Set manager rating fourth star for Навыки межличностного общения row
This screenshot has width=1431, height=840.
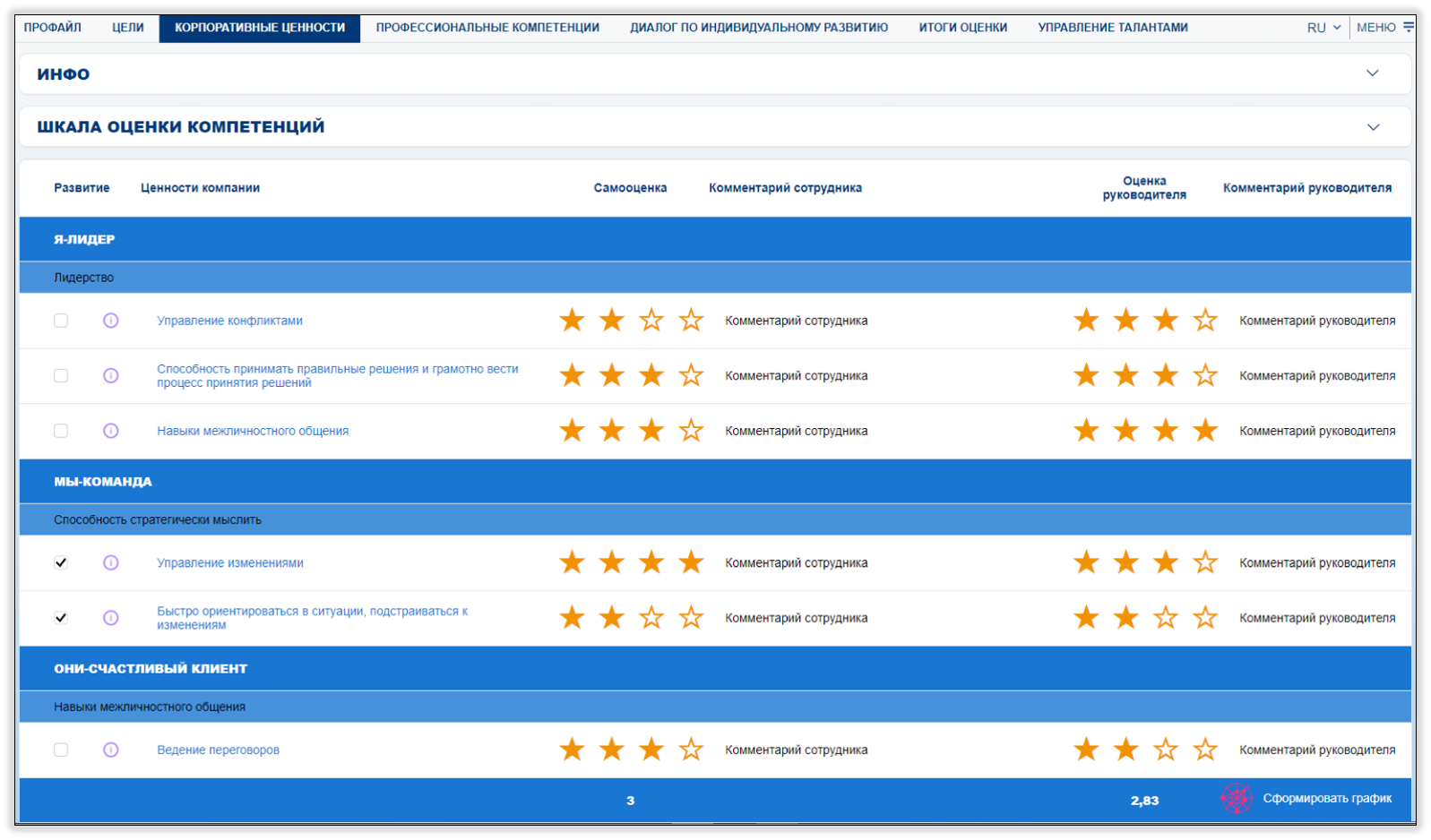(1205, 431)
